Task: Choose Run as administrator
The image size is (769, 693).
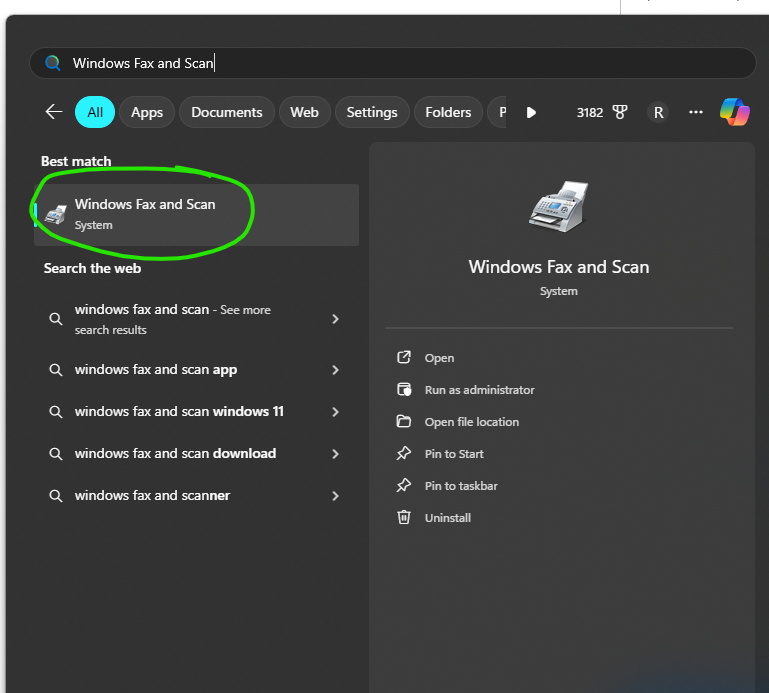Action: (x=479, y=390)
